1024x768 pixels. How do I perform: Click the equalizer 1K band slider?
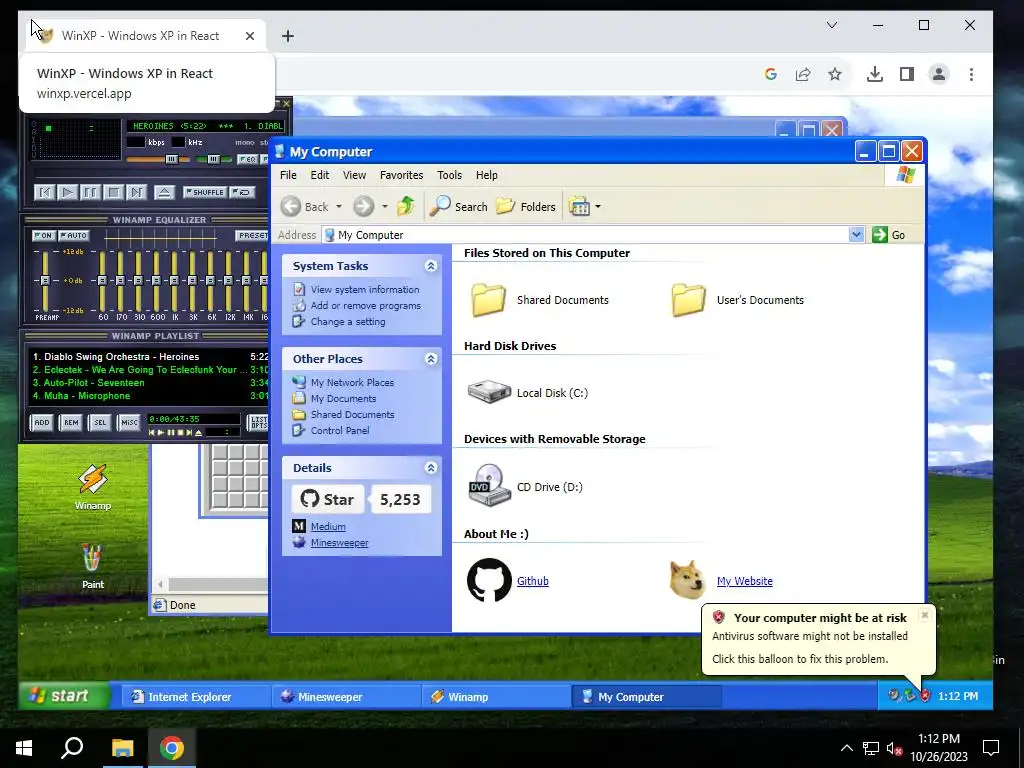[x=174, y=281]
